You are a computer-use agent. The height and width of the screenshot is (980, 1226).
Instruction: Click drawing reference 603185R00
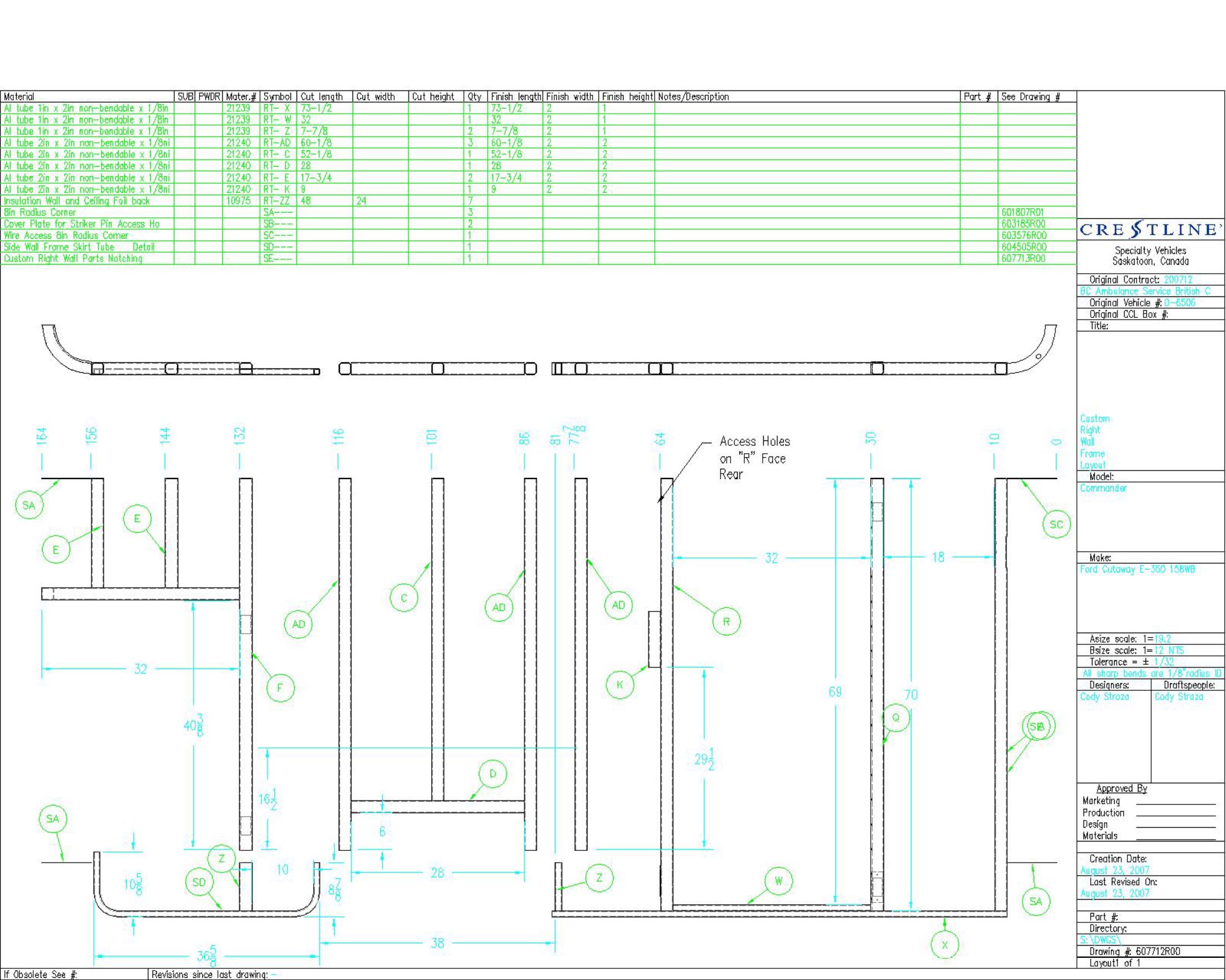1023,224
